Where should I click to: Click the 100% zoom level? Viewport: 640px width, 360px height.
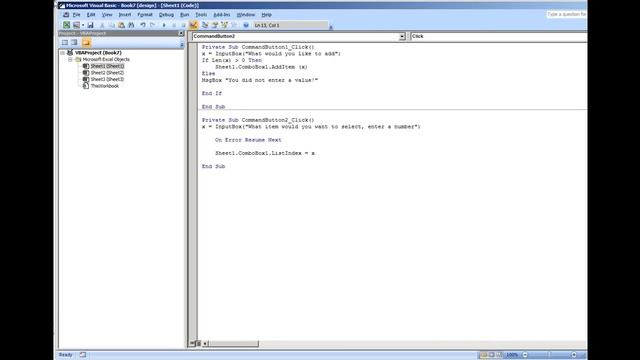click(x=512, y=355)
